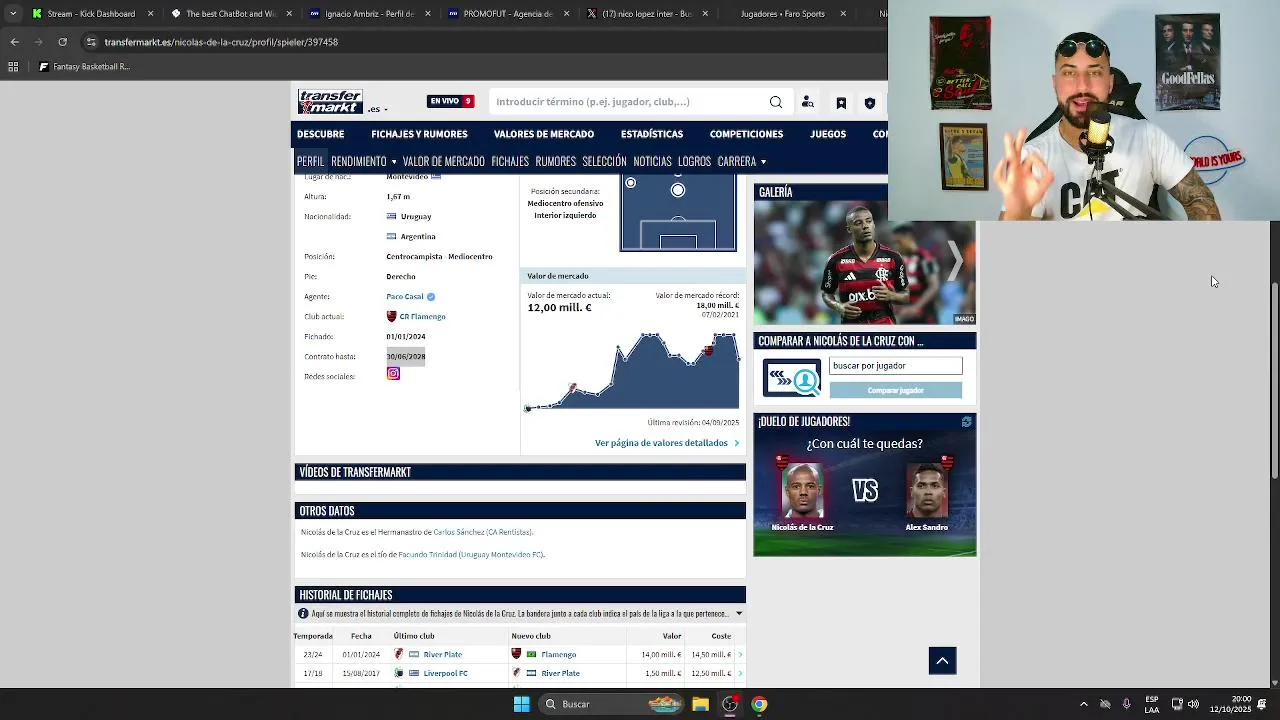The height and width of the screenshot is (720, 1280).
Task: Open the bookmark watchlist icon
Action: pyautogui.click(x=841, y=102)
